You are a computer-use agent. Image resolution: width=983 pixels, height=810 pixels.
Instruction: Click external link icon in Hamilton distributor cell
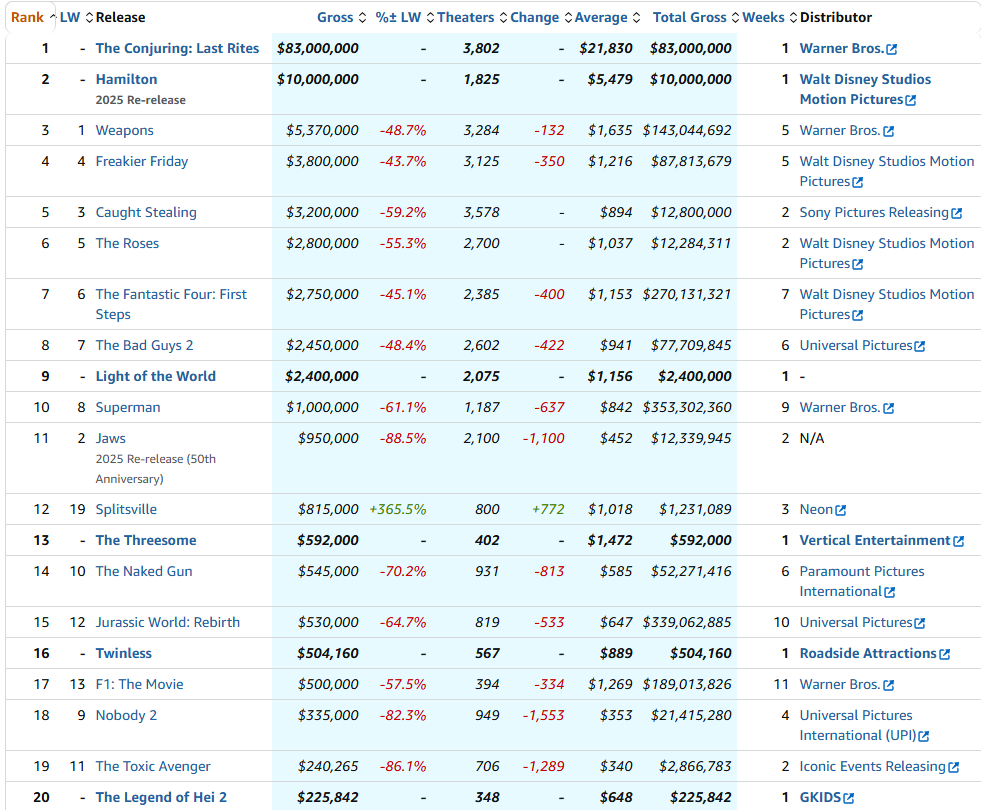coord(911,100)
